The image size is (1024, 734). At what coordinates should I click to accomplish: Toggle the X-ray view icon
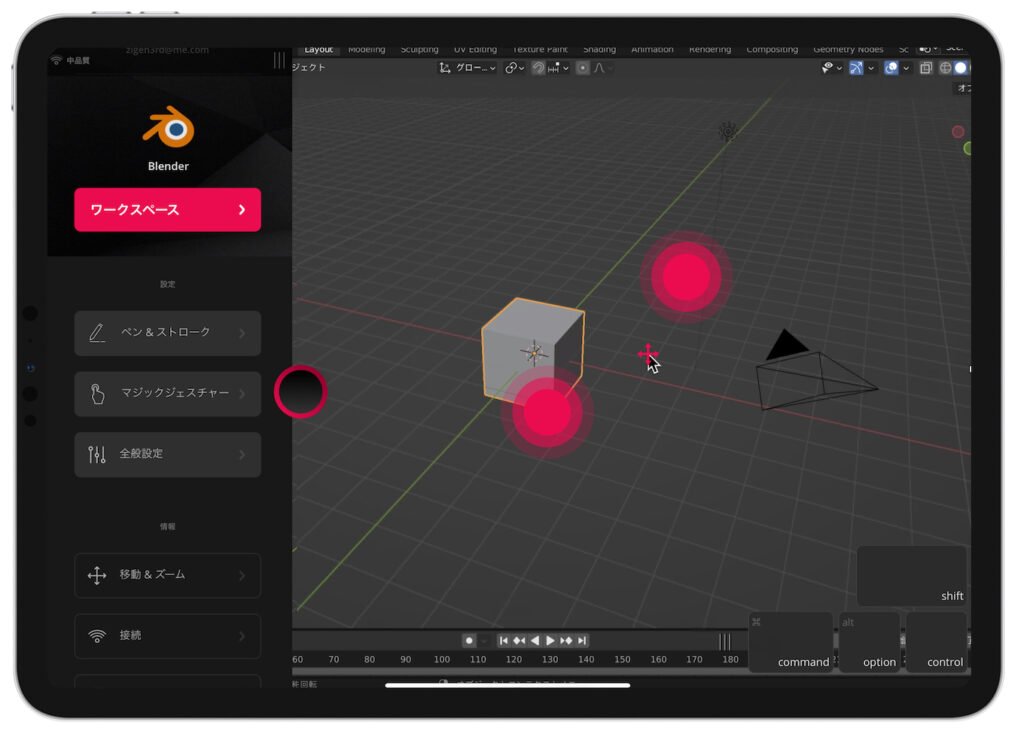click(925, 68)
